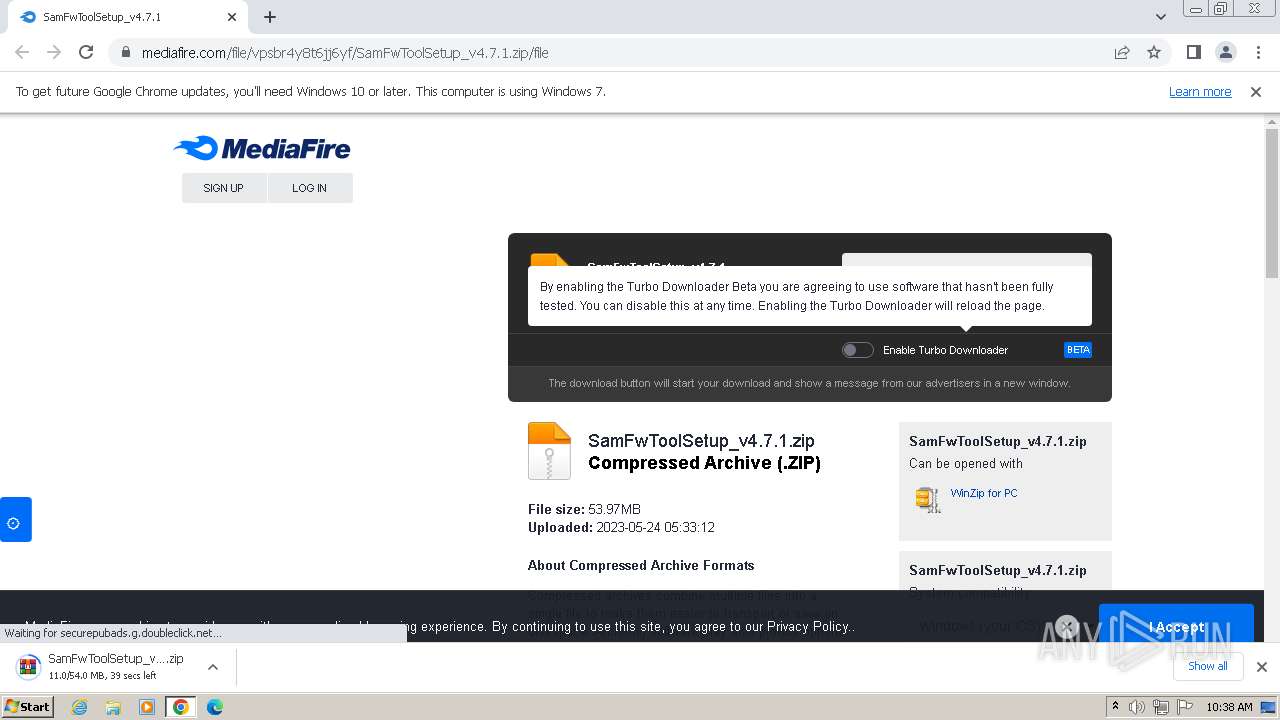Accept cookies with I Accept button
The image size is (1280, 720).
coord(1176,627)
